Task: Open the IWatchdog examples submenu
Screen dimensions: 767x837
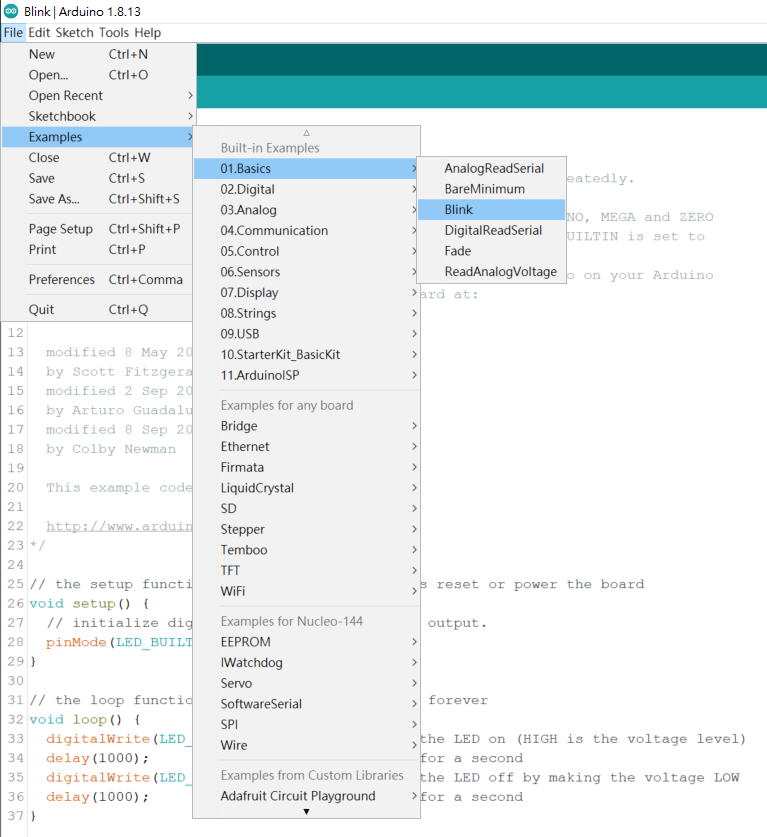Action: 306,663
